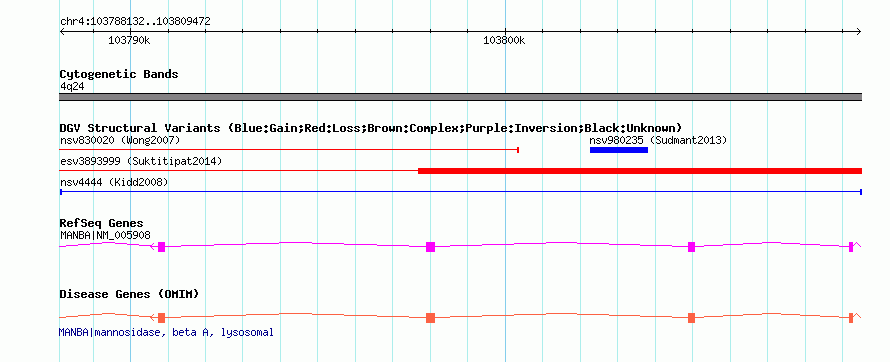Click the 4q24 band label

72,87
